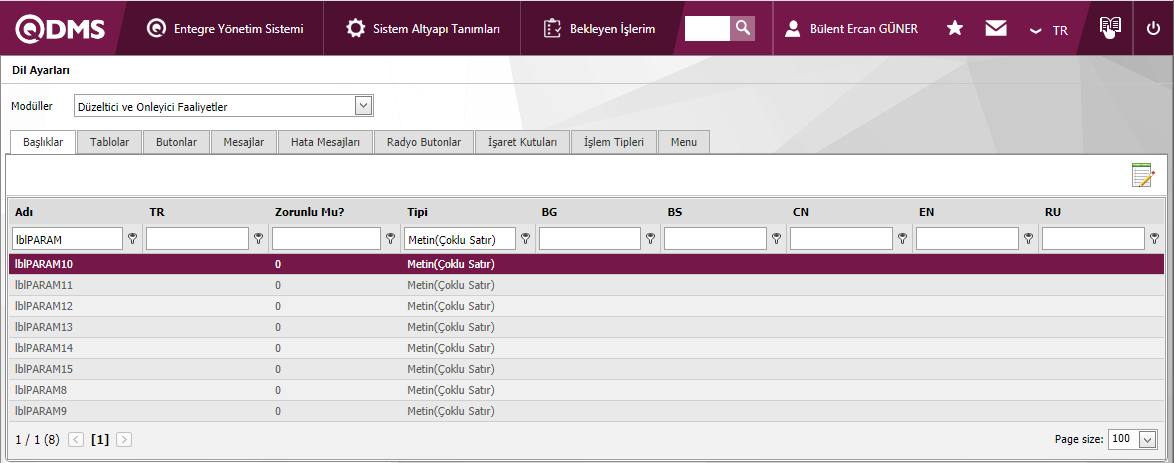Open Sistem Altyapı Tanımları menu

click(423, 29)
